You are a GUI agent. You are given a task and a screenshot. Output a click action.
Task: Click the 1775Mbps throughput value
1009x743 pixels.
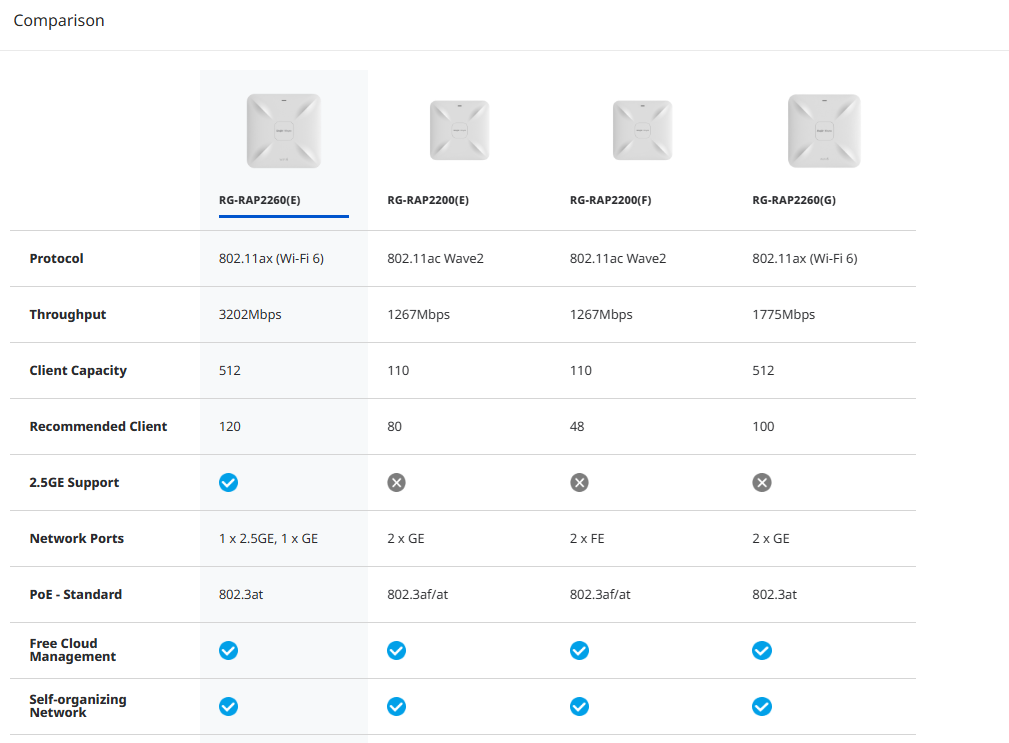click(783, 315)
